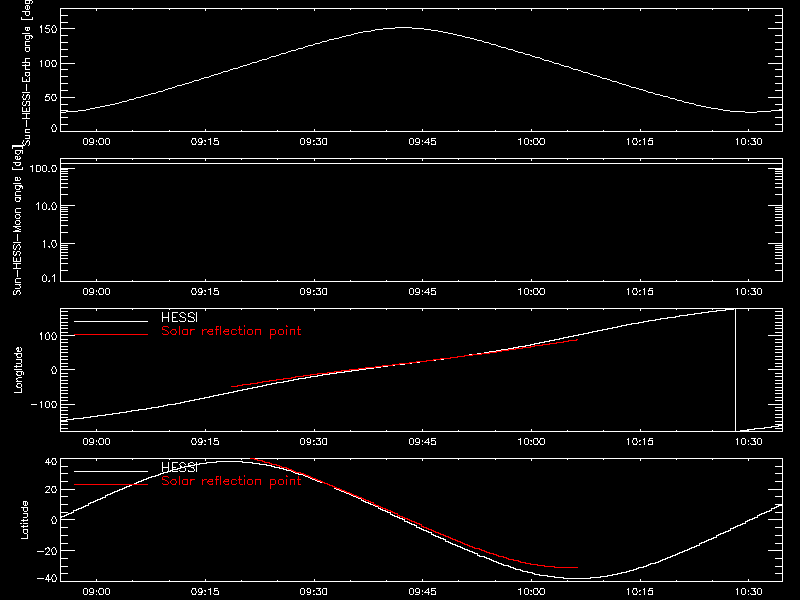Image resolution: width=800 pixels, height=600 pixels.
Task: Click the 10.0 tick on Moon angle axis
Action: [46, 206]
